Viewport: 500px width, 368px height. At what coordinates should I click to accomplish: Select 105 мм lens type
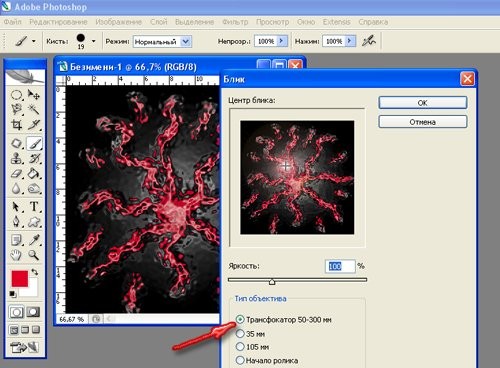(240, 347)
